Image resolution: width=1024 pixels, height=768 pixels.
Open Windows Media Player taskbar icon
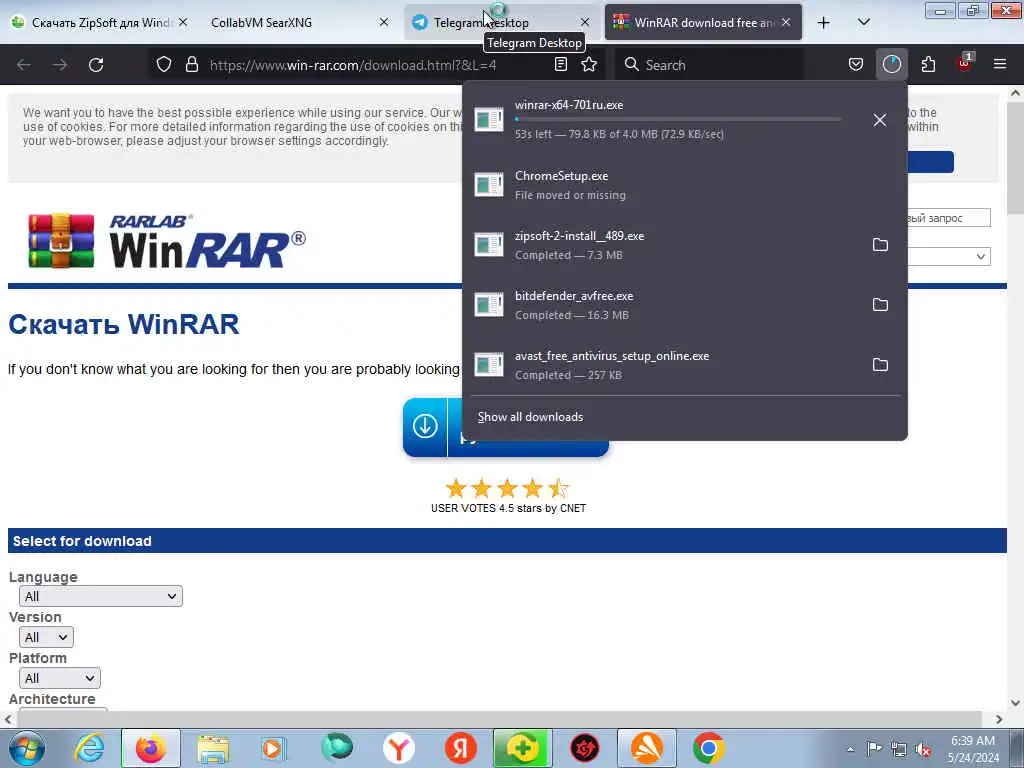273,748
